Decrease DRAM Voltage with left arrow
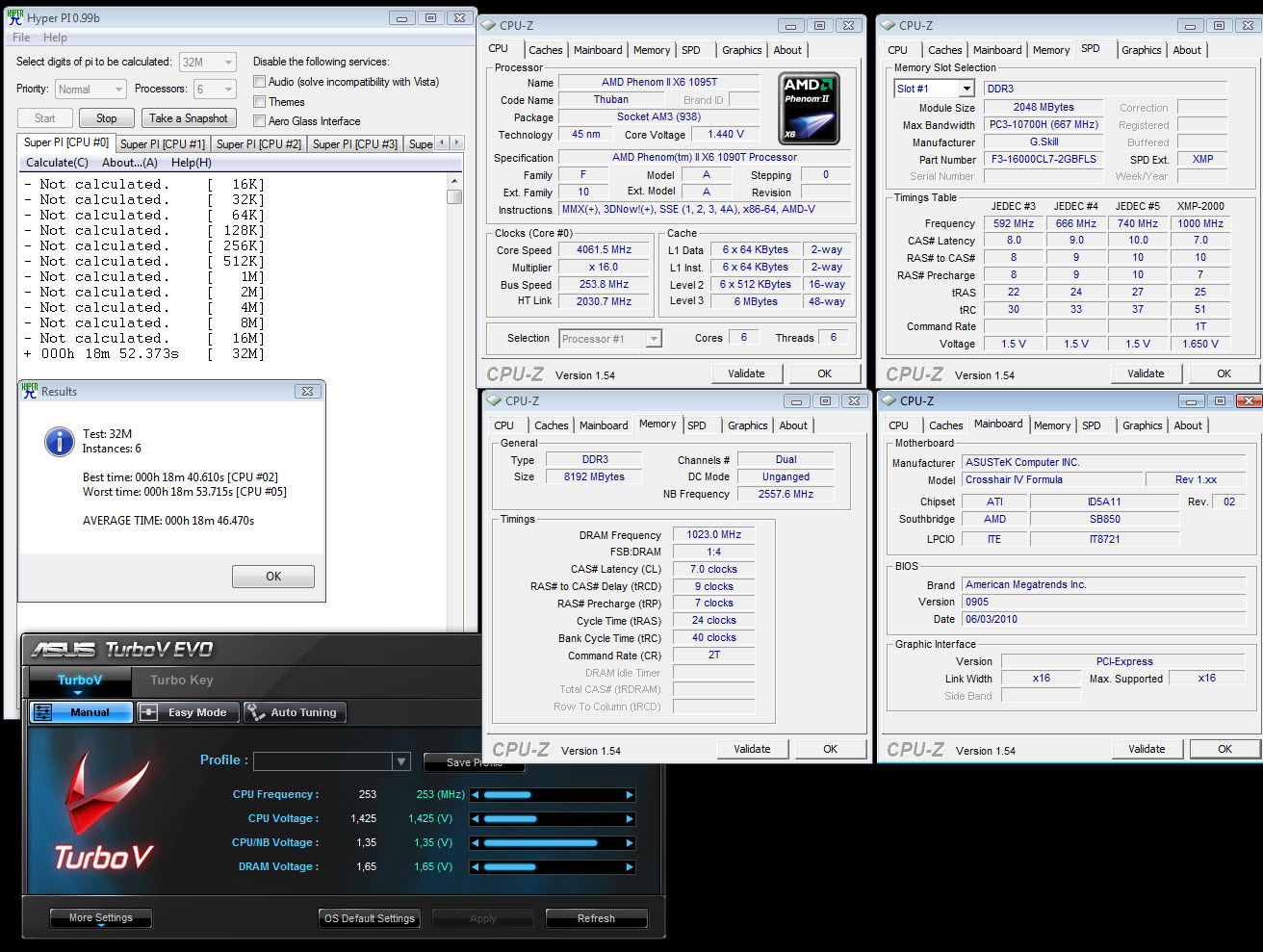This screenshot has width=1263, height=952. pos(475,867)
